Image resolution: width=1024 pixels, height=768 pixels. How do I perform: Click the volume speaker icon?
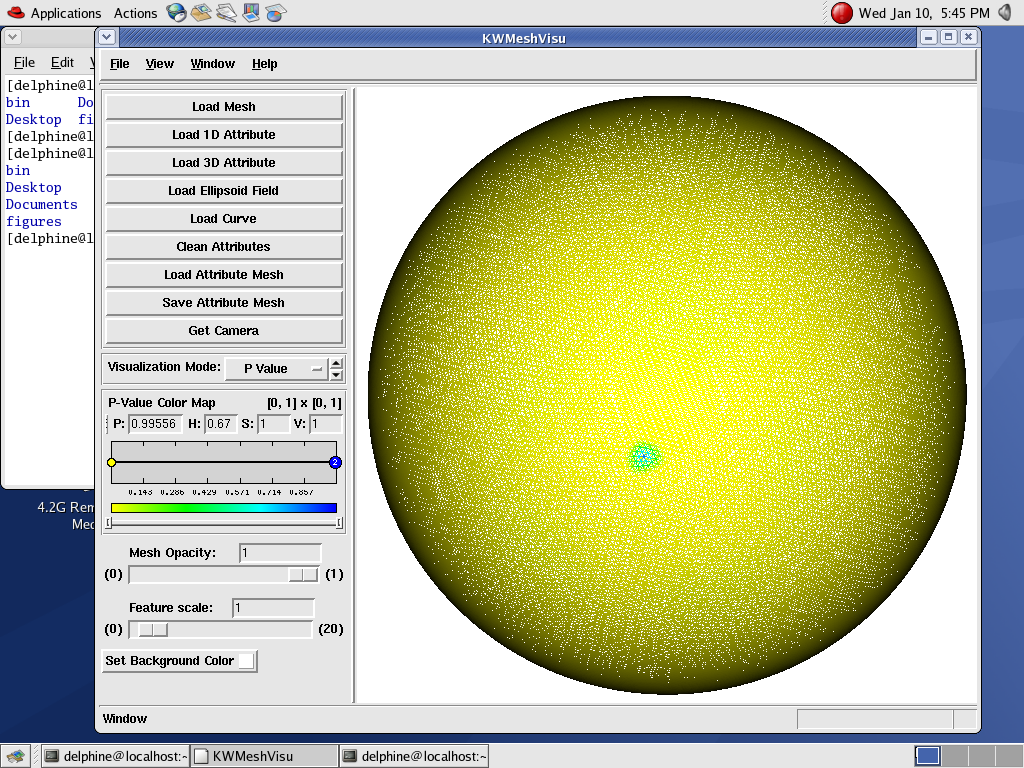pos(1005,13)
